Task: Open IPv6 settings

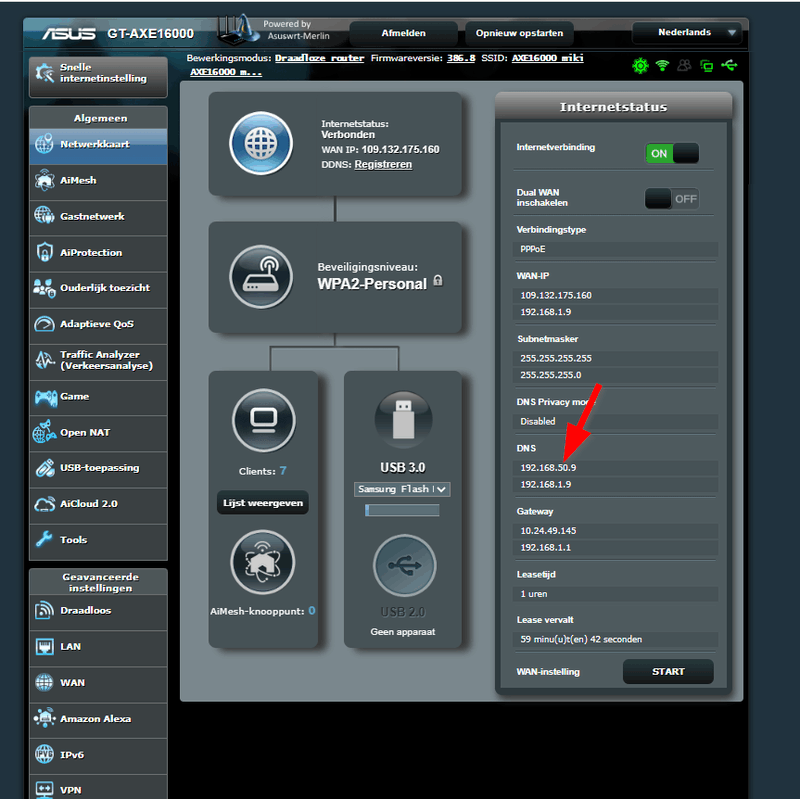Action: point(98,756)
